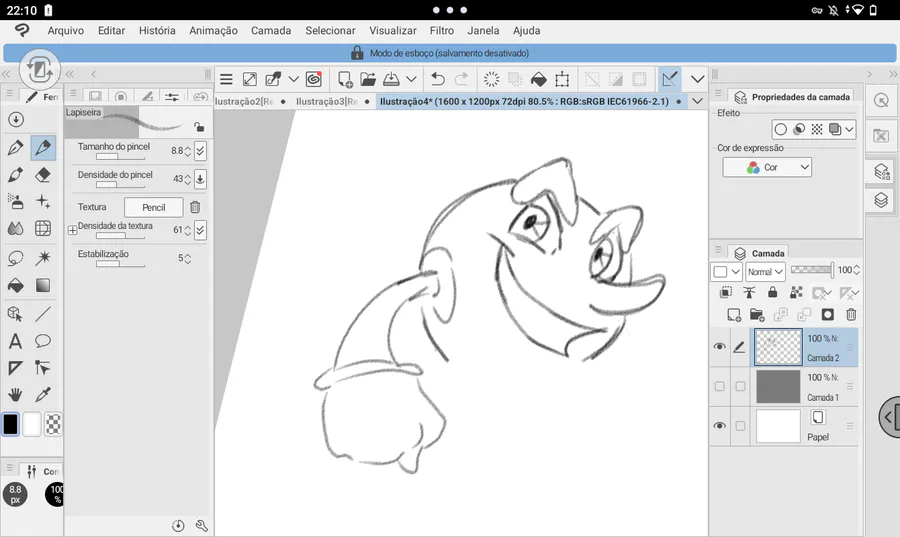
Task: Click the Pencil texture button
Action: pyautogui.click(x=154, y=207)
